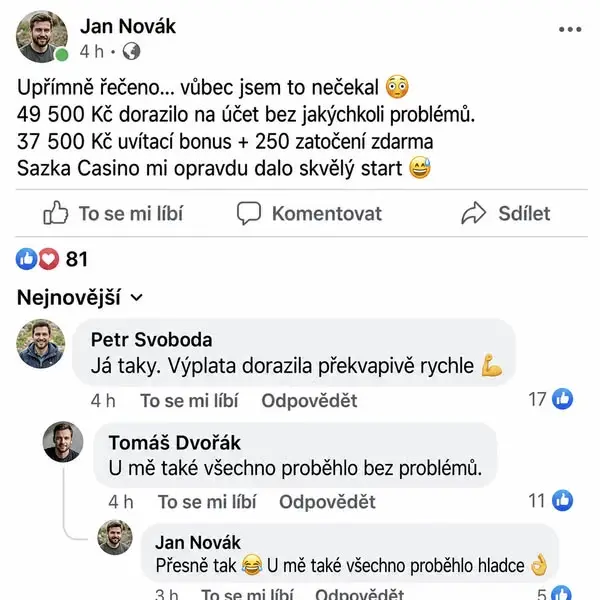Open Tomáš Dvořák's profile name link
Screen dimensions: 600x600
click(x=174, y=443)
